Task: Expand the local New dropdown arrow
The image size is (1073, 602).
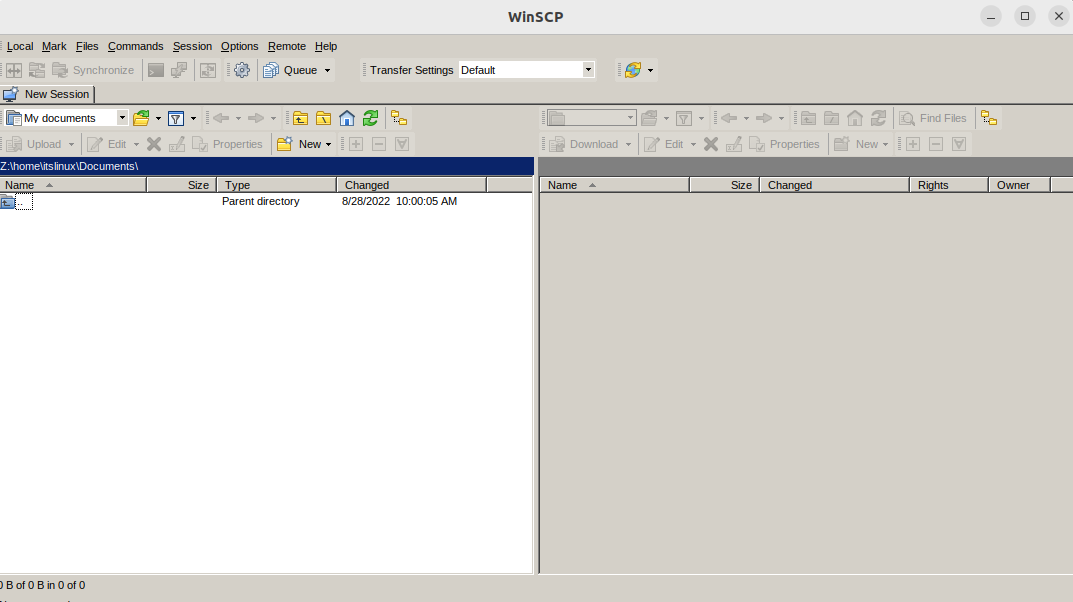Action: tap(328, 144)
